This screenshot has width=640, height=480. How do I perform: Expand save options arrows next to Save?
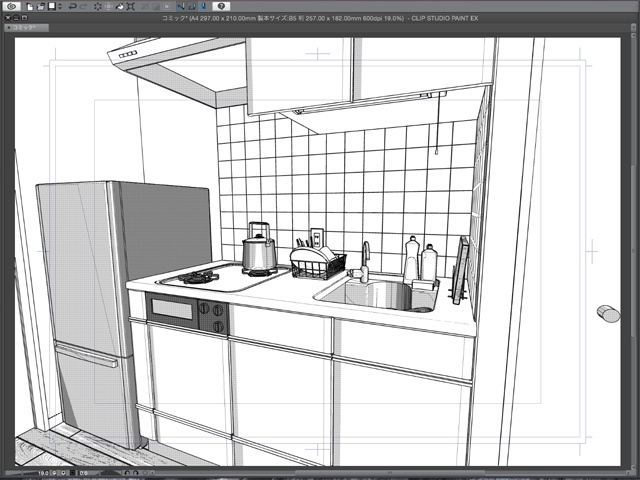(60, 7)
